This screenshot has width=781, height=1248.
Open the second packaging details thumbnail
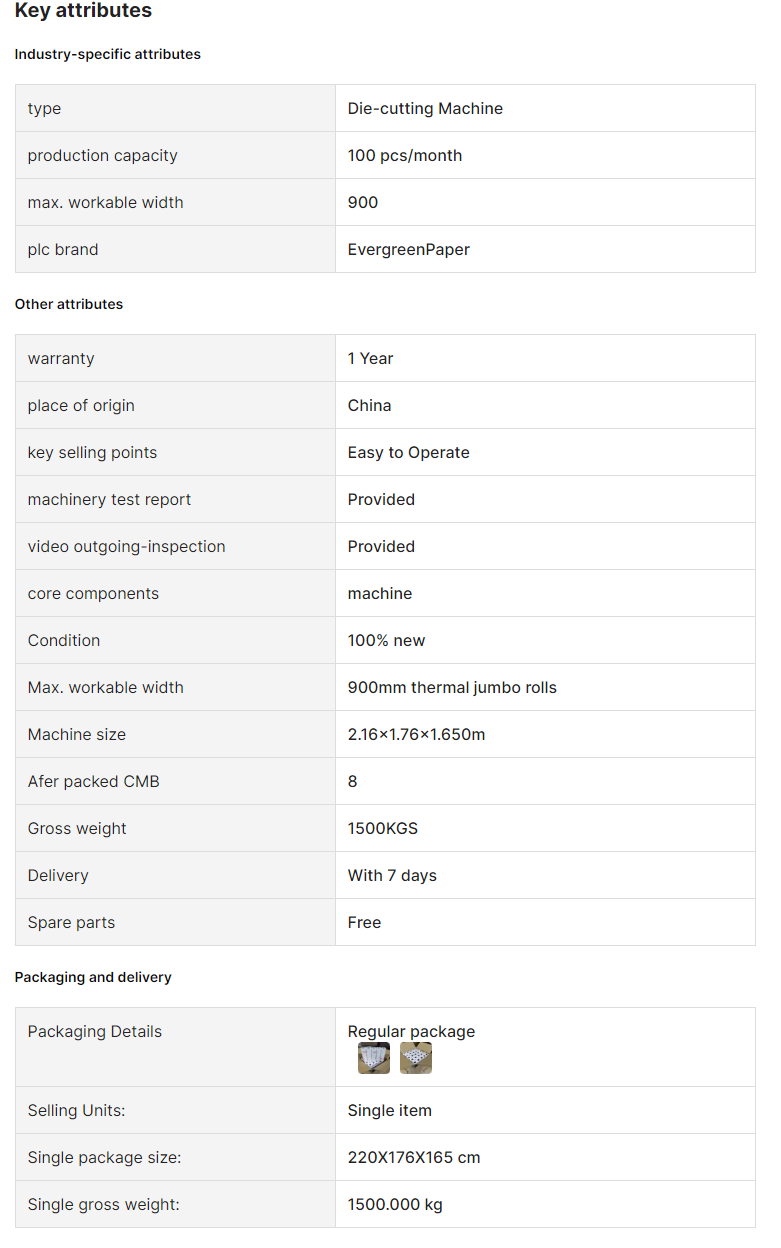416,1058
